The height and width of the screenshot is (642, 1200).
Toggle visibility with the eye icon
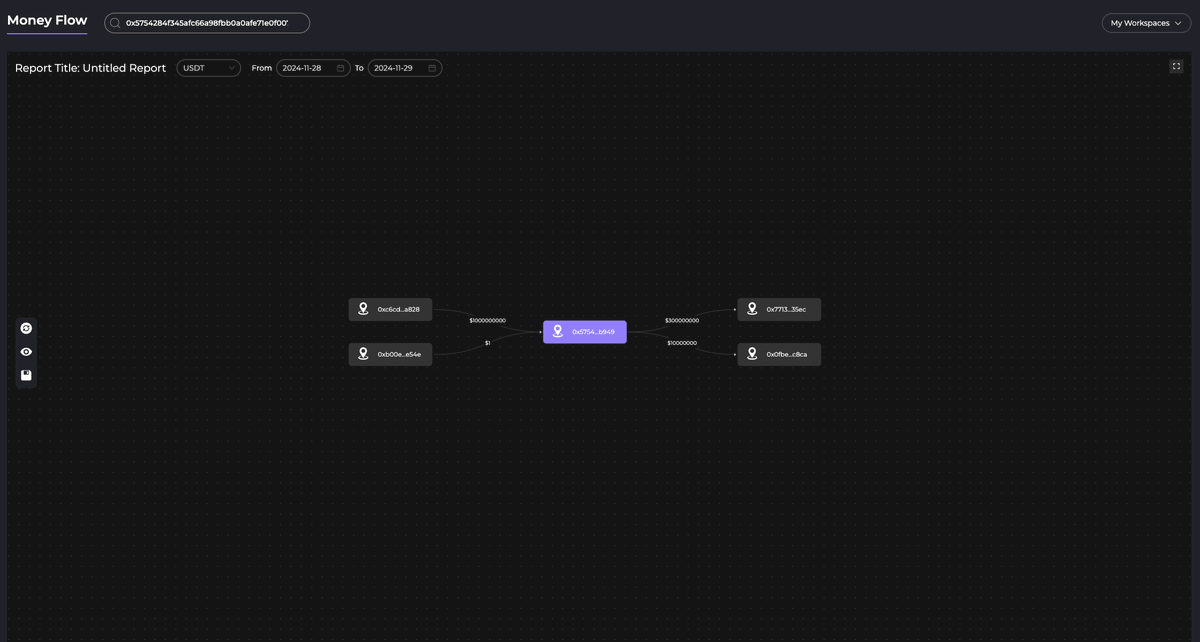pyautogui.click(x=26, y=352)
